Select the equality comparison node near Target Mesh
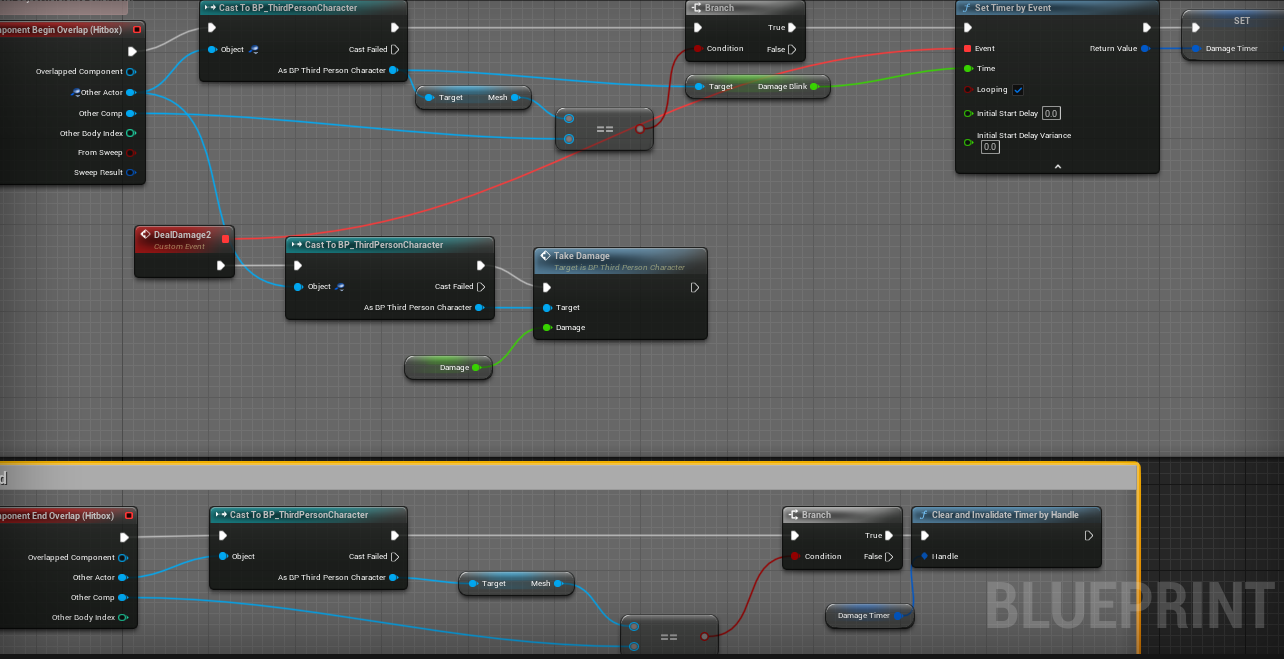 coord(604,128)
